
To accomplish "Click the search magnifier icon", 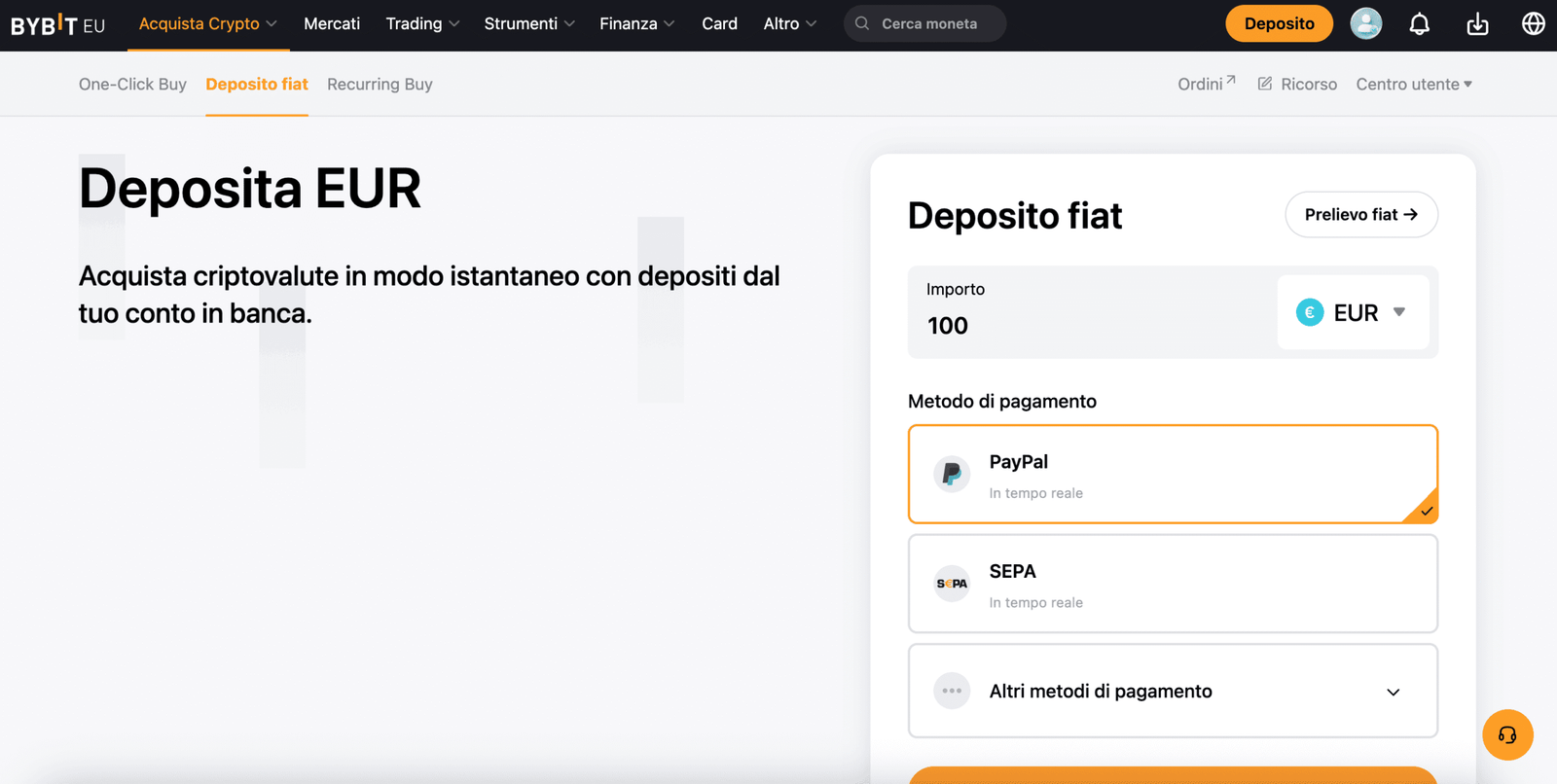I will point(862,23).
